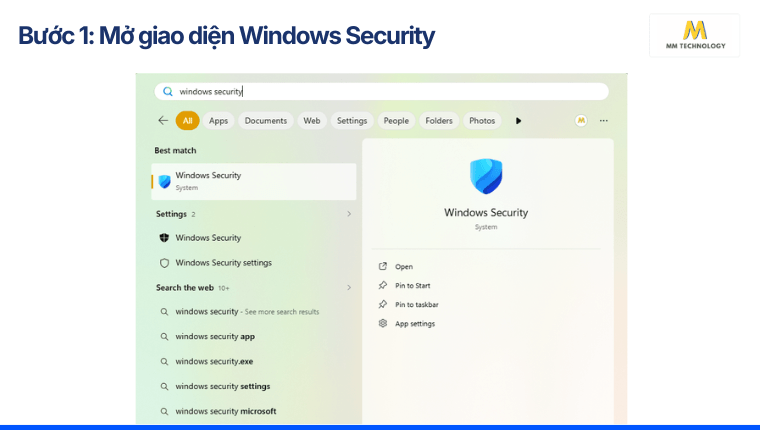The image size is (760, 430).
Task: Click Open in the preview pane
Action: pos(404,267)
